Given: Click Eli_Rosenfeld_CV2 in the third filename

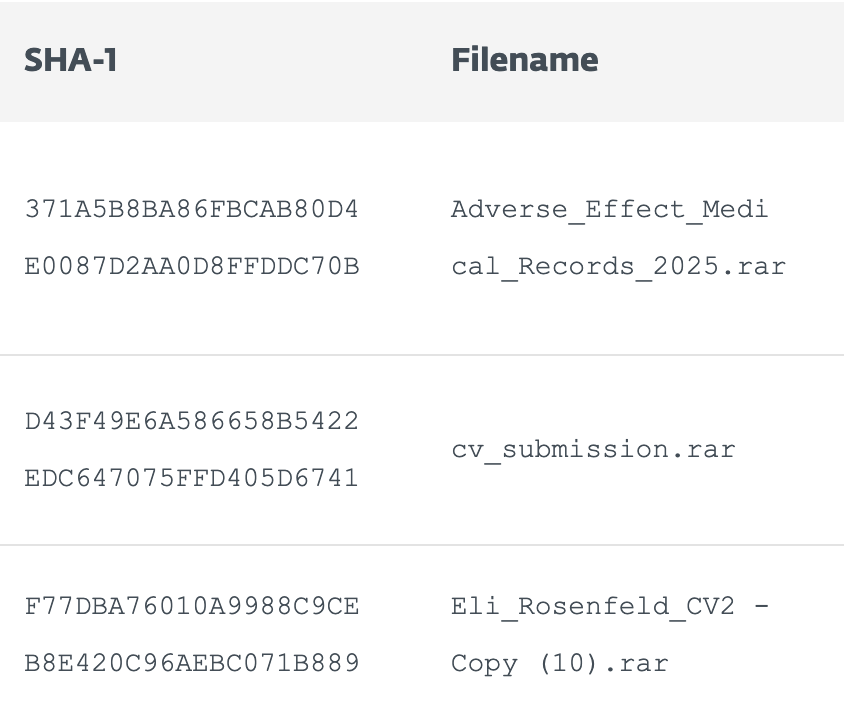Looking at the screenshot, I should tap(592, 607).
